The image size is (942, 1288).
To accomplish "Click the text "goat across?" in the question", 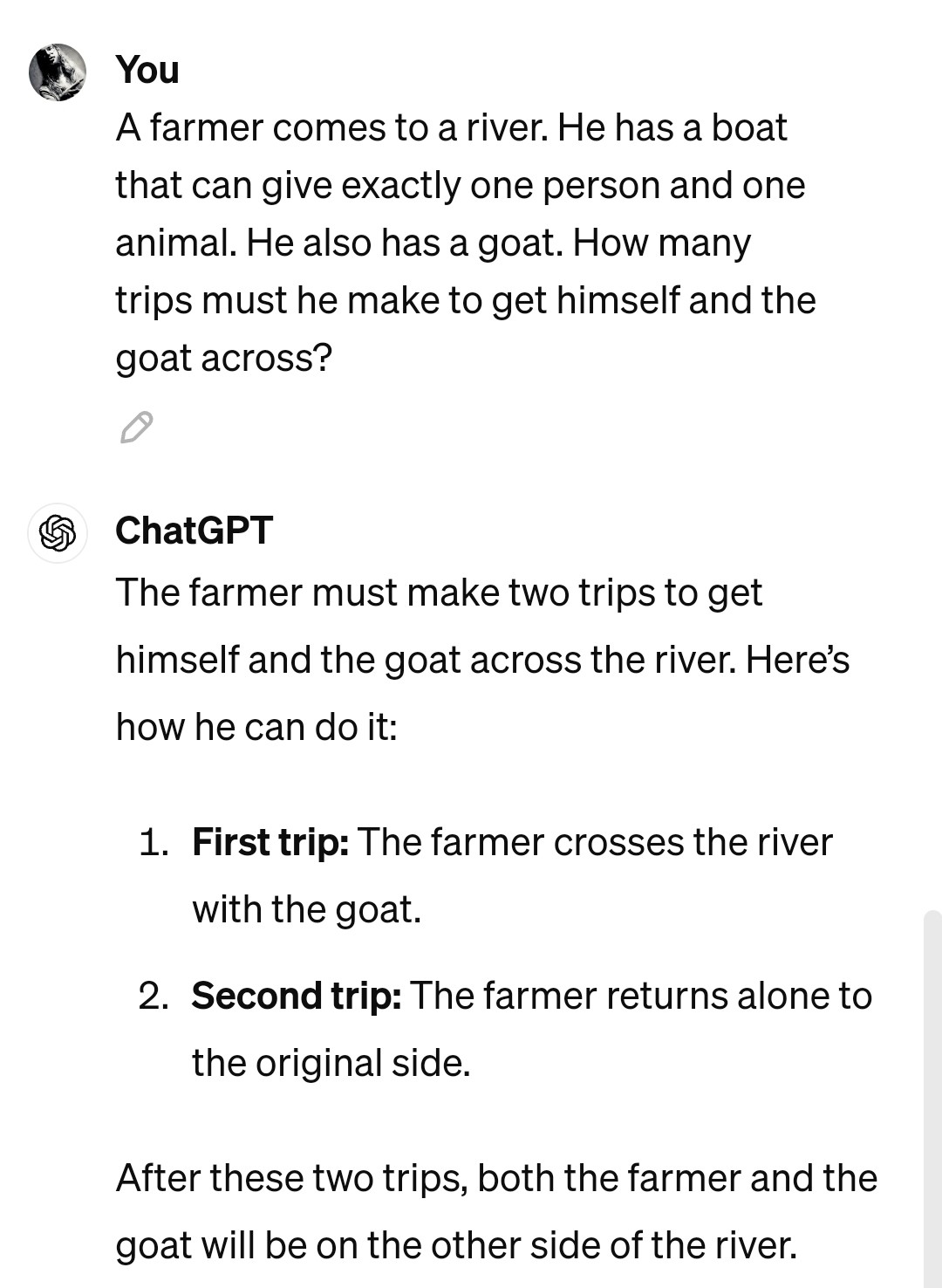I will (224, 358).
